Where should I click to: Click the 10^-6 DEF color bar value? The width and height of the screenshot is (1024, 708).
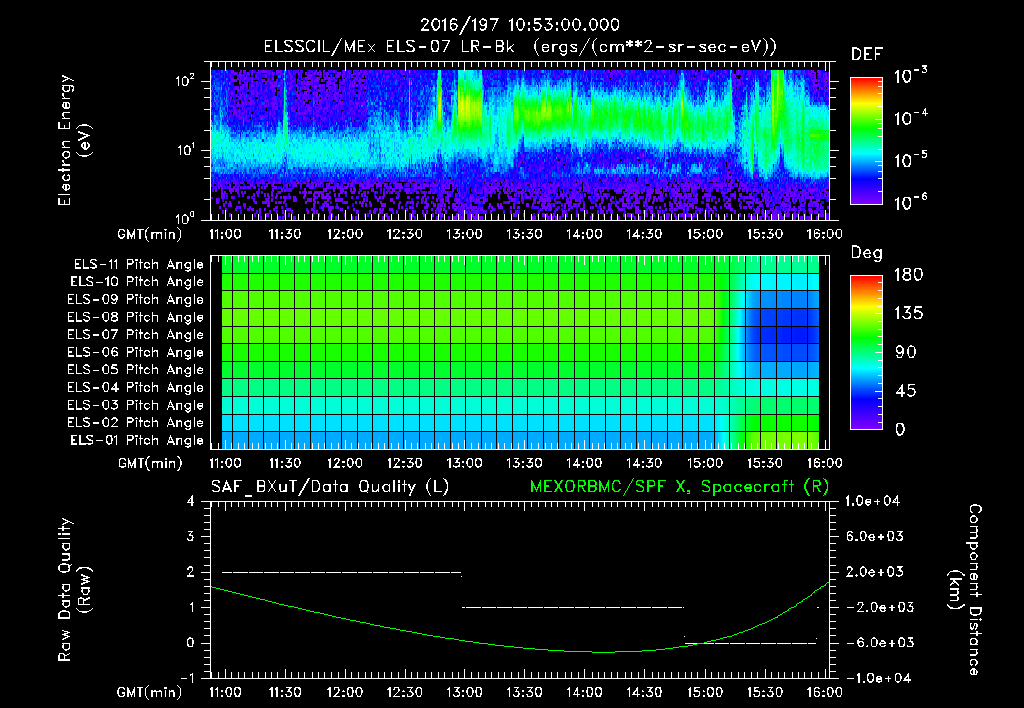click(910, 202)
